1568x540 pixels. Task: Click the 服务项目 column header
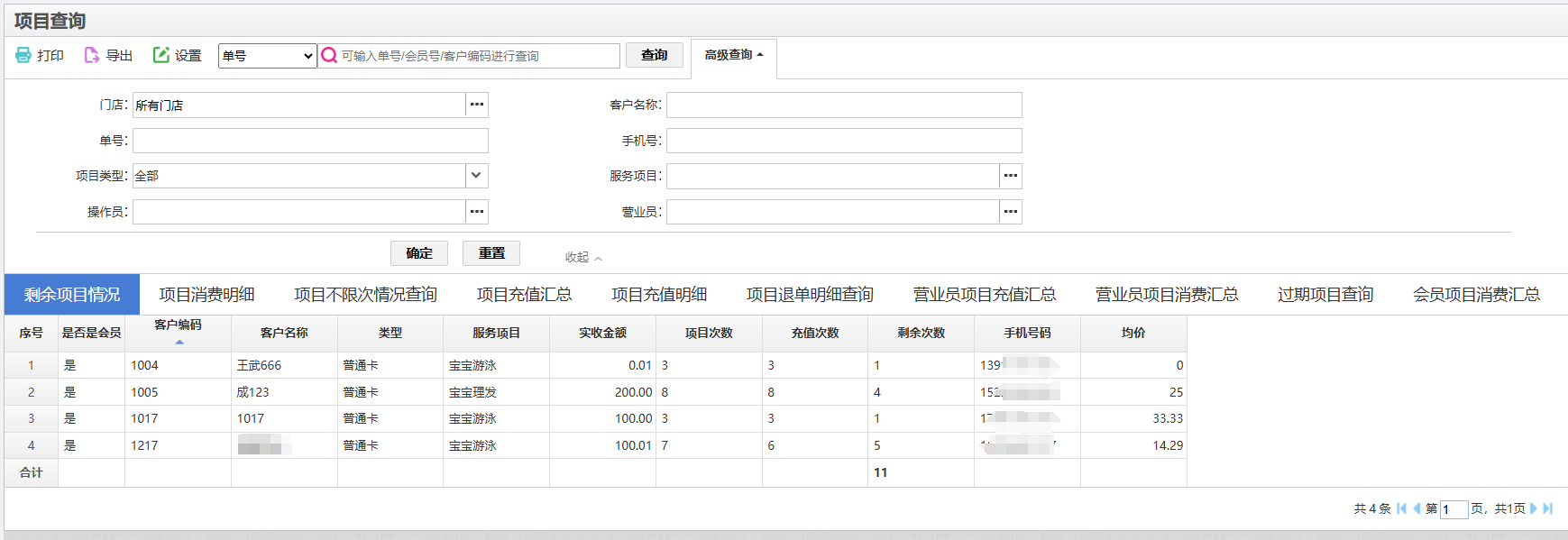click(496, 333)
